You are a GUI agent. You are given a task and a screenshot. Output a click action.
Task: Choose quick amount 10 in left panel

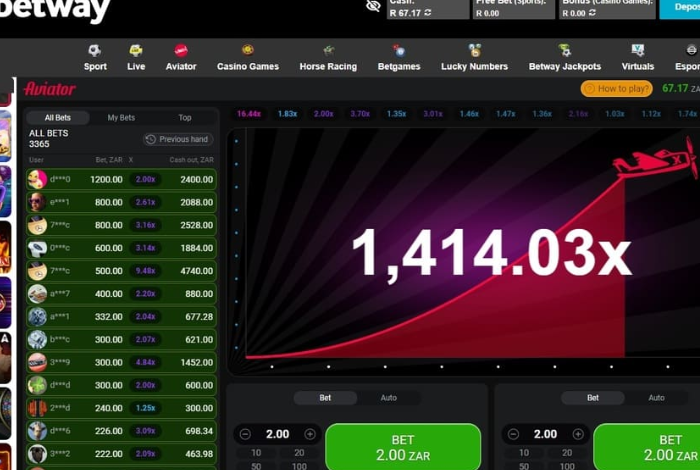[x=256, y=453]
